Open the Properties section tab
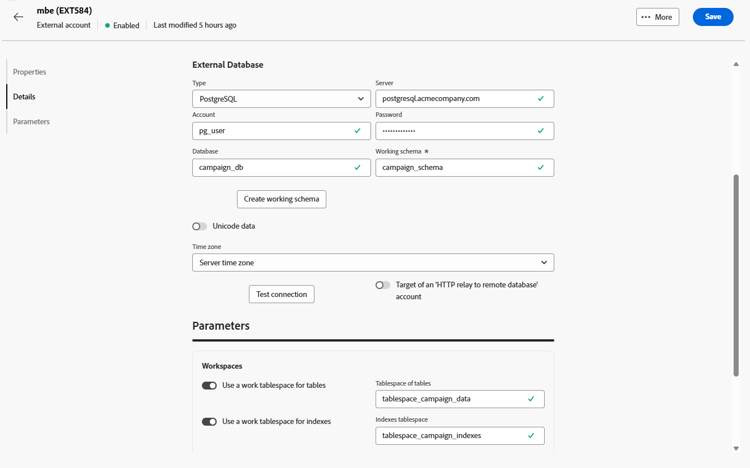Image resolution: width=750 pixels, height=468 pixels. coord(29,72)
